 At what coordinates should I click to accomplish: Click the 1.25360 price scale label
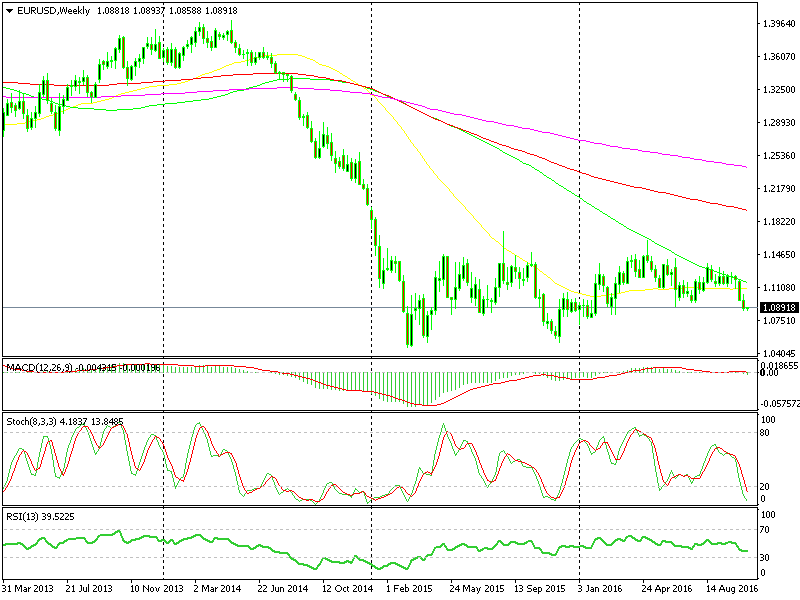click(x=779, y=156)
